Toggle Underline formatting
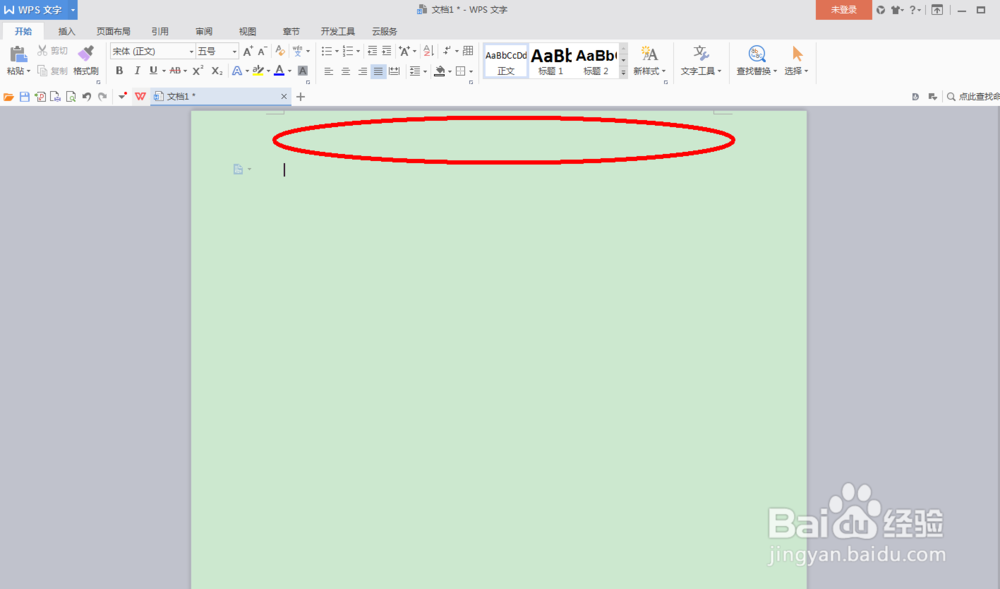This screenshot has height=589, width=1000. (x=153, y=71)
